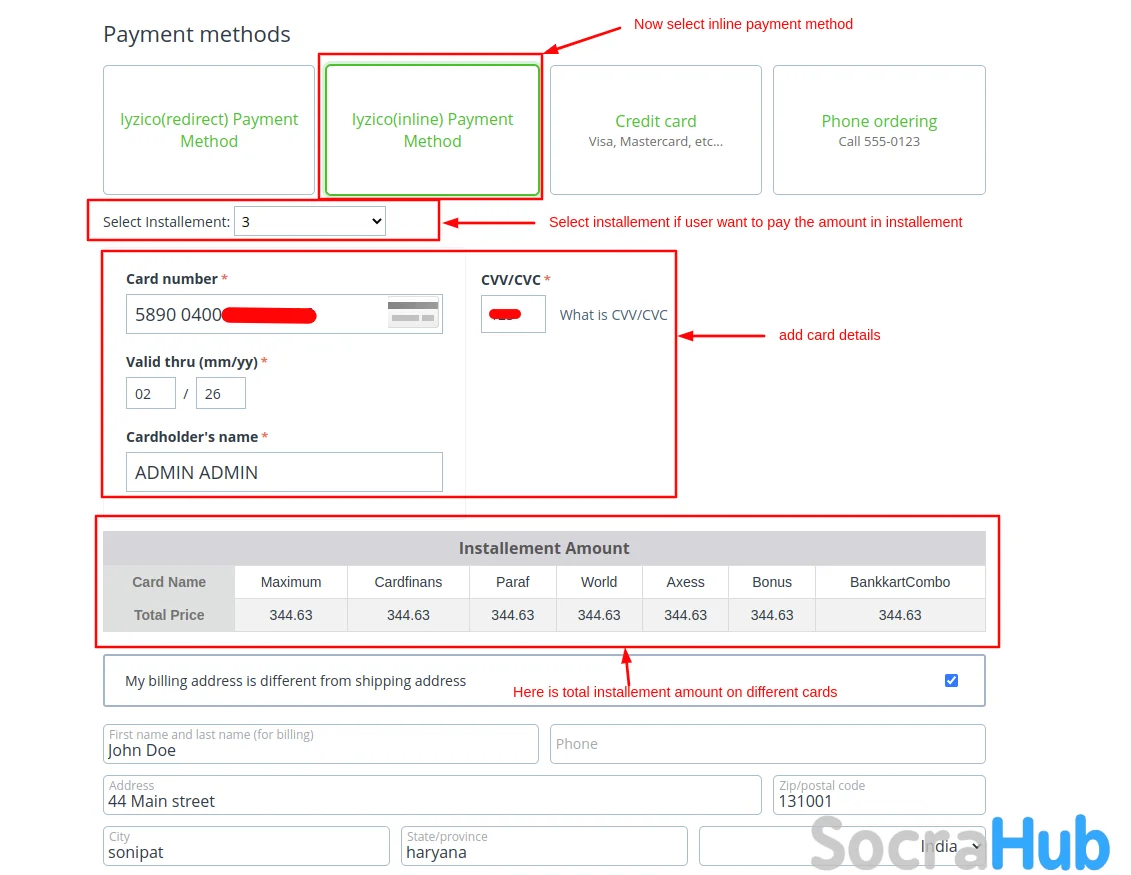Click the Phone input field
This screenshot has height=875, width=1131.
767,744
